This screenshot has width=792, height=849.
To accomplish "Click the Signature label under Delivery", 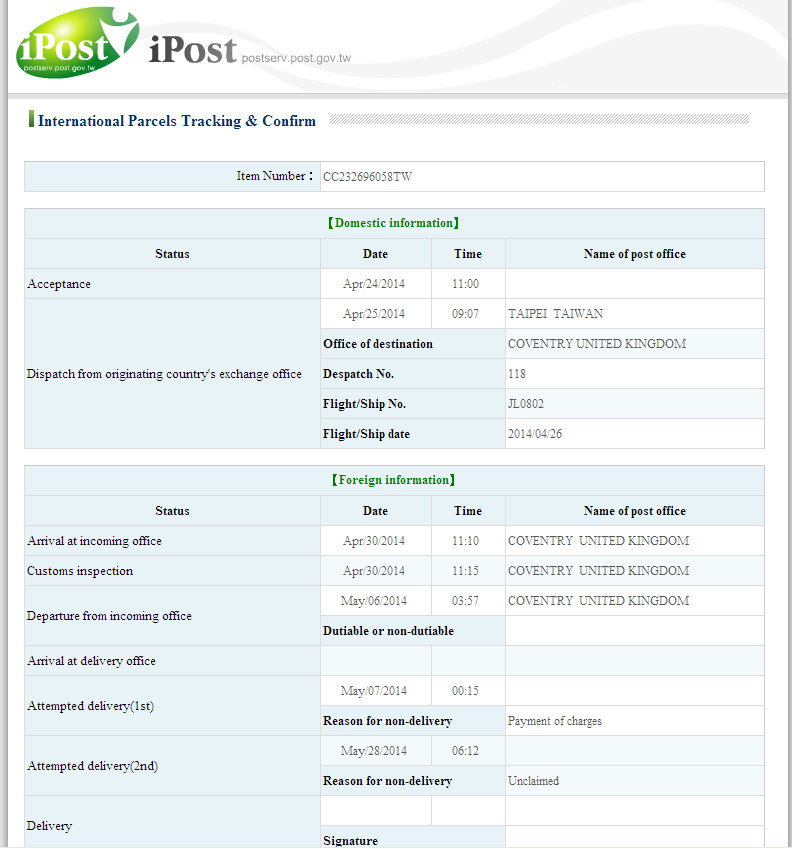I will pyautogui.click(x=350, y=841).
